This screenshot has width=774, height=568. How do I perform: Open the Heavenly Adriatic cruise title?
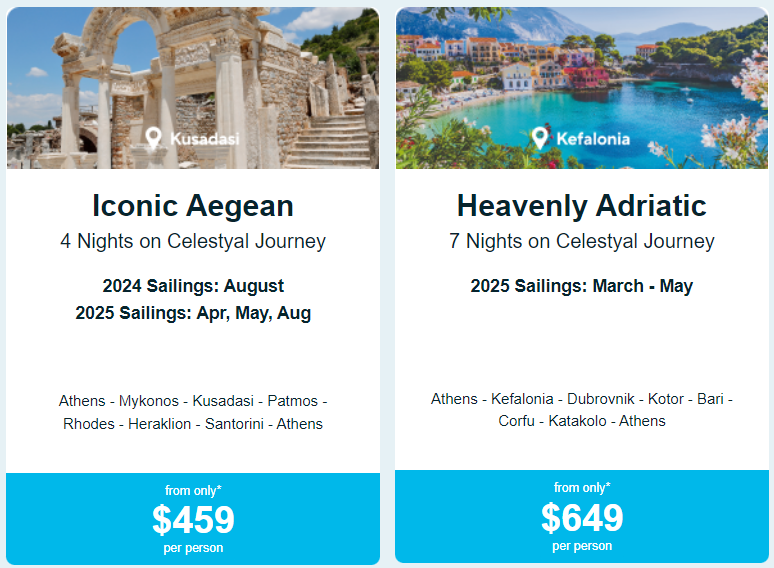[x=581, y=206]
